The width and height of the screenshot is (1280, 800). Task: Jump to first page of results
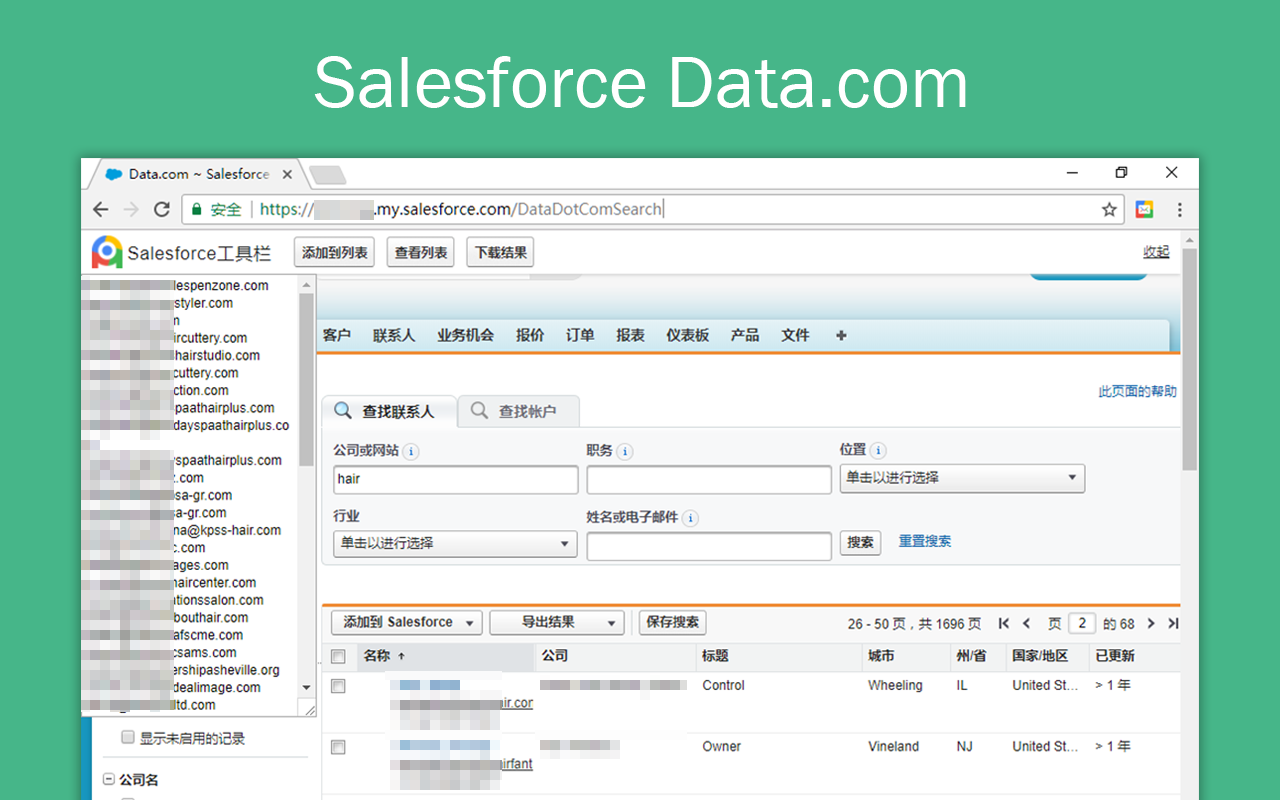[x=1003, y=623]
